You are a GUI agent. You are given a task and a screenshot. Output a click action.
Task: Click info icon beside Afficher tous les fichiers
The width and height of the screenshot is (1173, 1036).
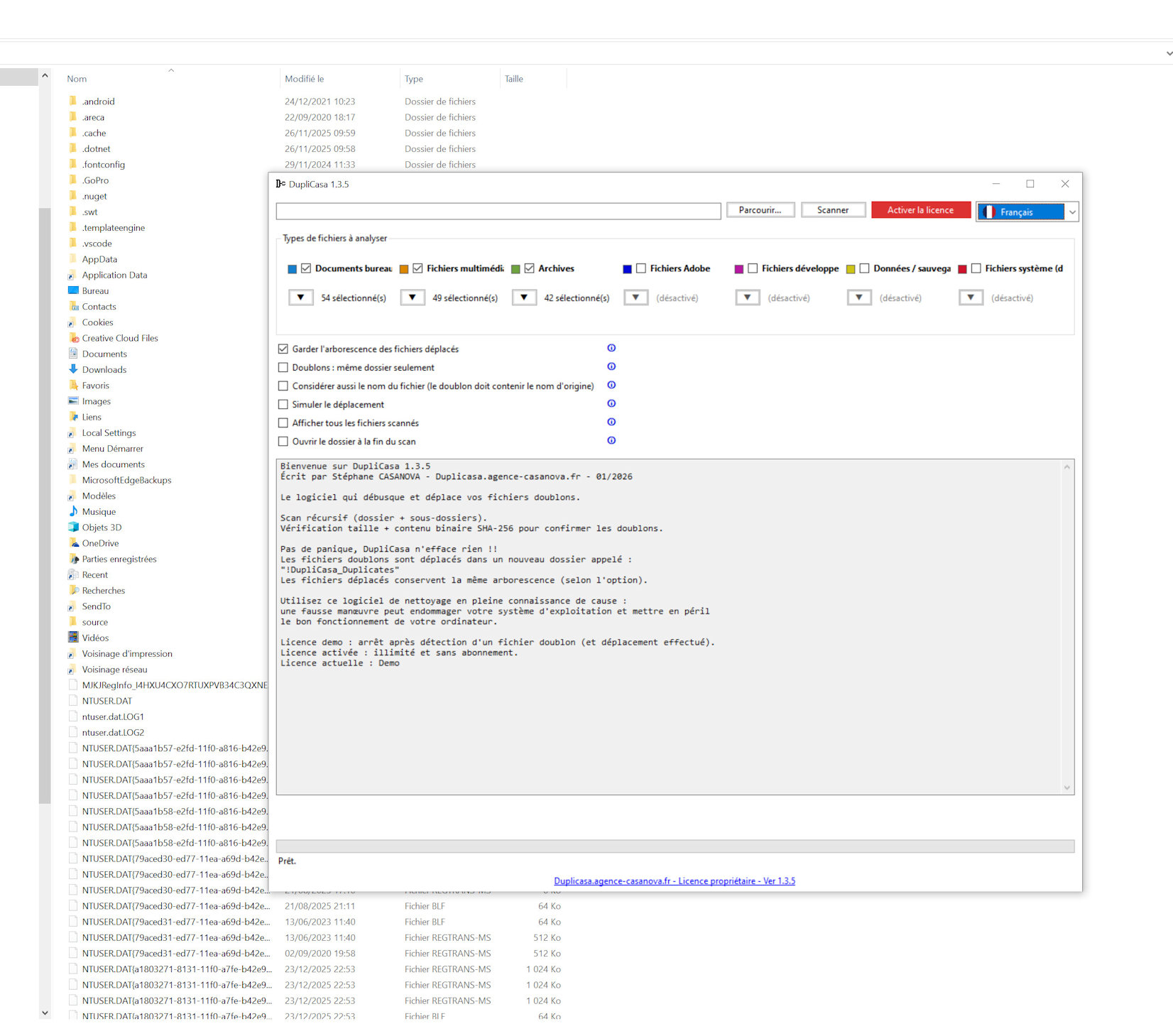click(611, 422)
